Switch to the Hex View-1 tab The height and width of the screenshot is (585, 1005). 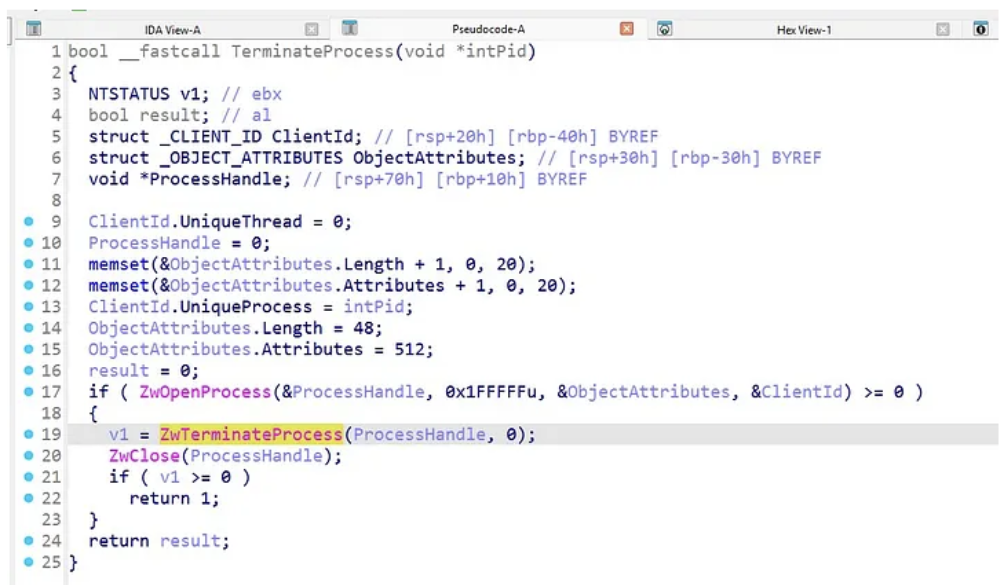pos(802,30)
